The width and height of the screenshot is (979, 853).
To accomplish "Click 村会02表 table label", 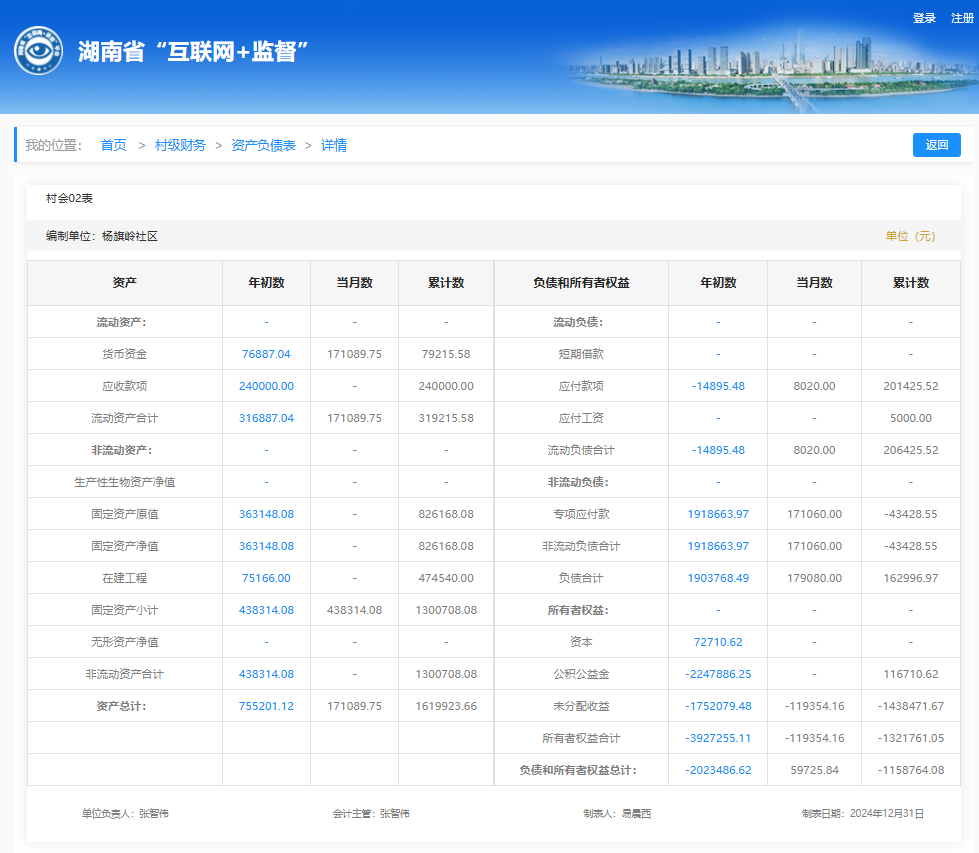I will click(x=69, y=198).
